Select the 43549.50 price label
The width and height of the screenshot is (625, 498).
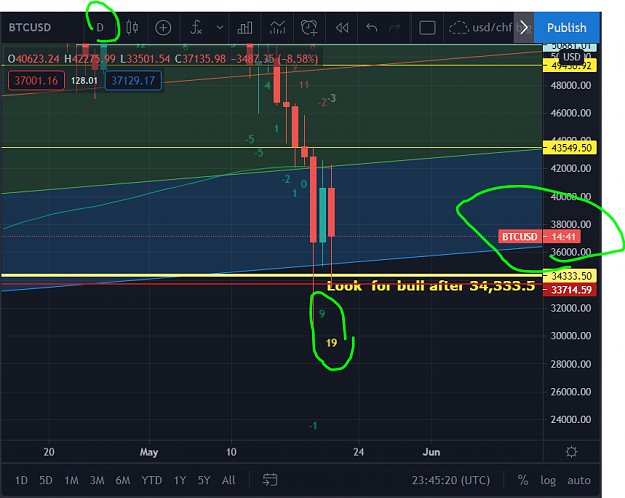pos(570,148)
